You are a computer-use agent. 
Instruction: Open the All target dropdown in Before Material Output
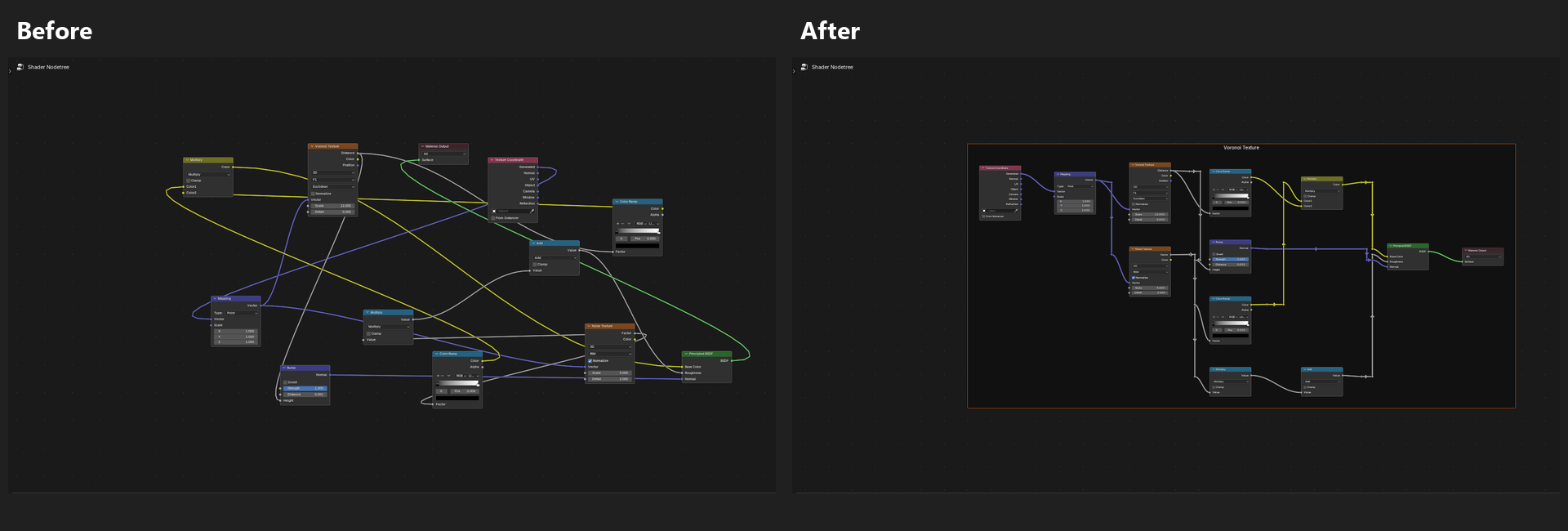[x=444, y=154]
